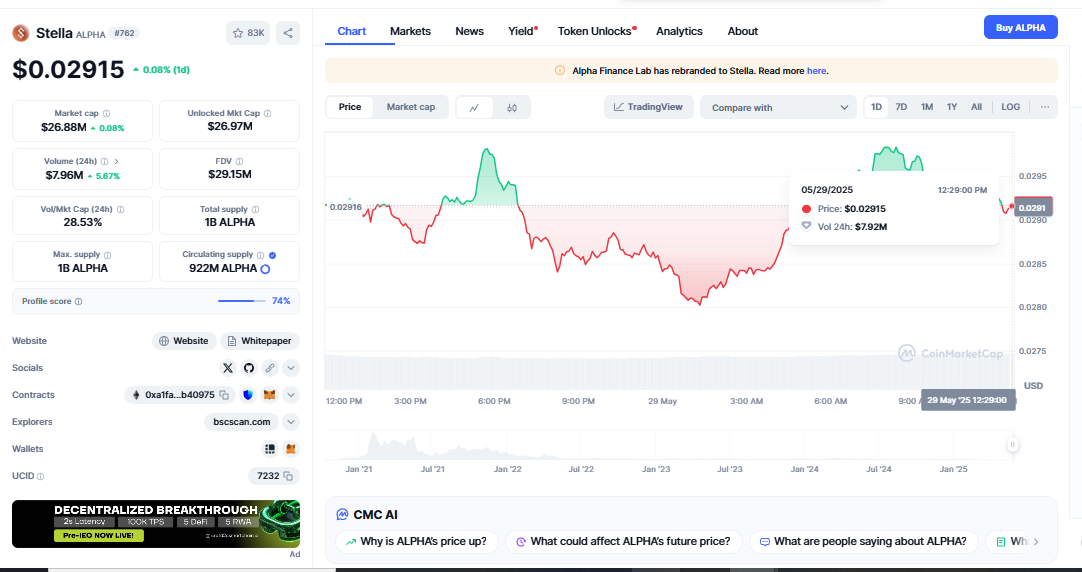Click the 0.0291 current price axis label

tap(1032, 207)
